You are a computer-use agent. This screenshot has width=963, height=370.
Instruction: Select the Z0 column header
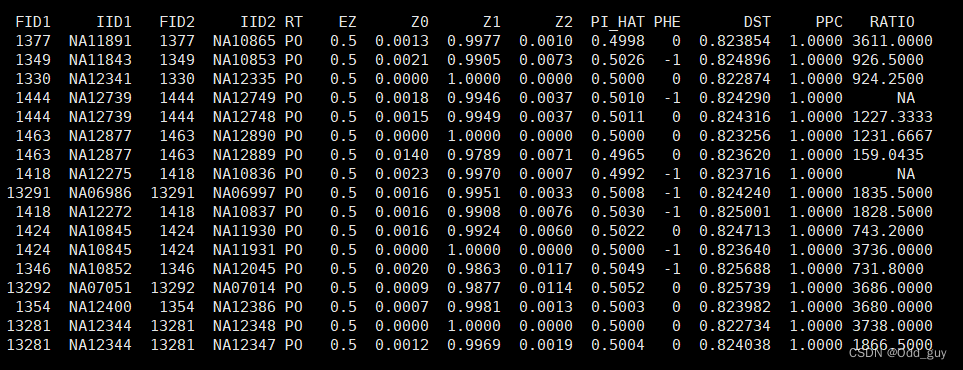point(419,23)
